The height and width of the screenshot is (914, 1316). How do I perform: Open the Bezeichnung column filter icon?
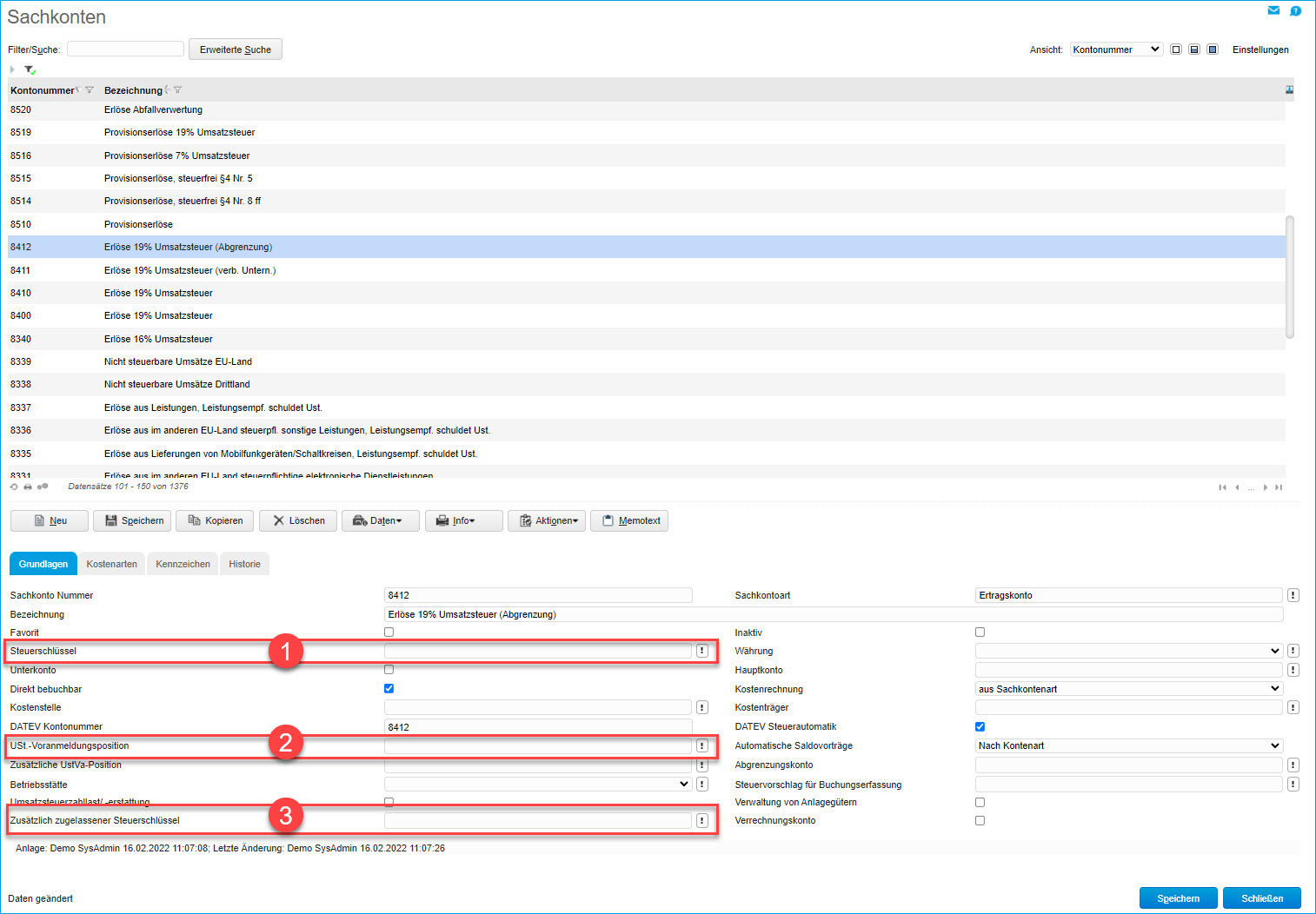click(x=177, y=90)
